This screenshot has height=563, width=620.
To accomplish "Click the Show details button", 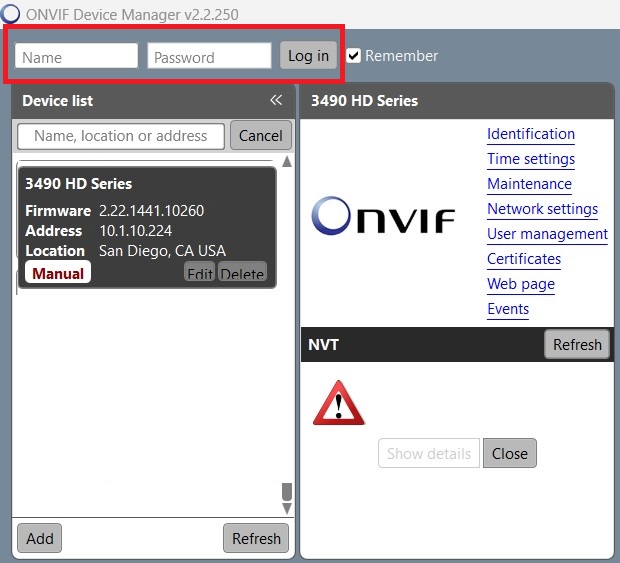I will point(429,453).
